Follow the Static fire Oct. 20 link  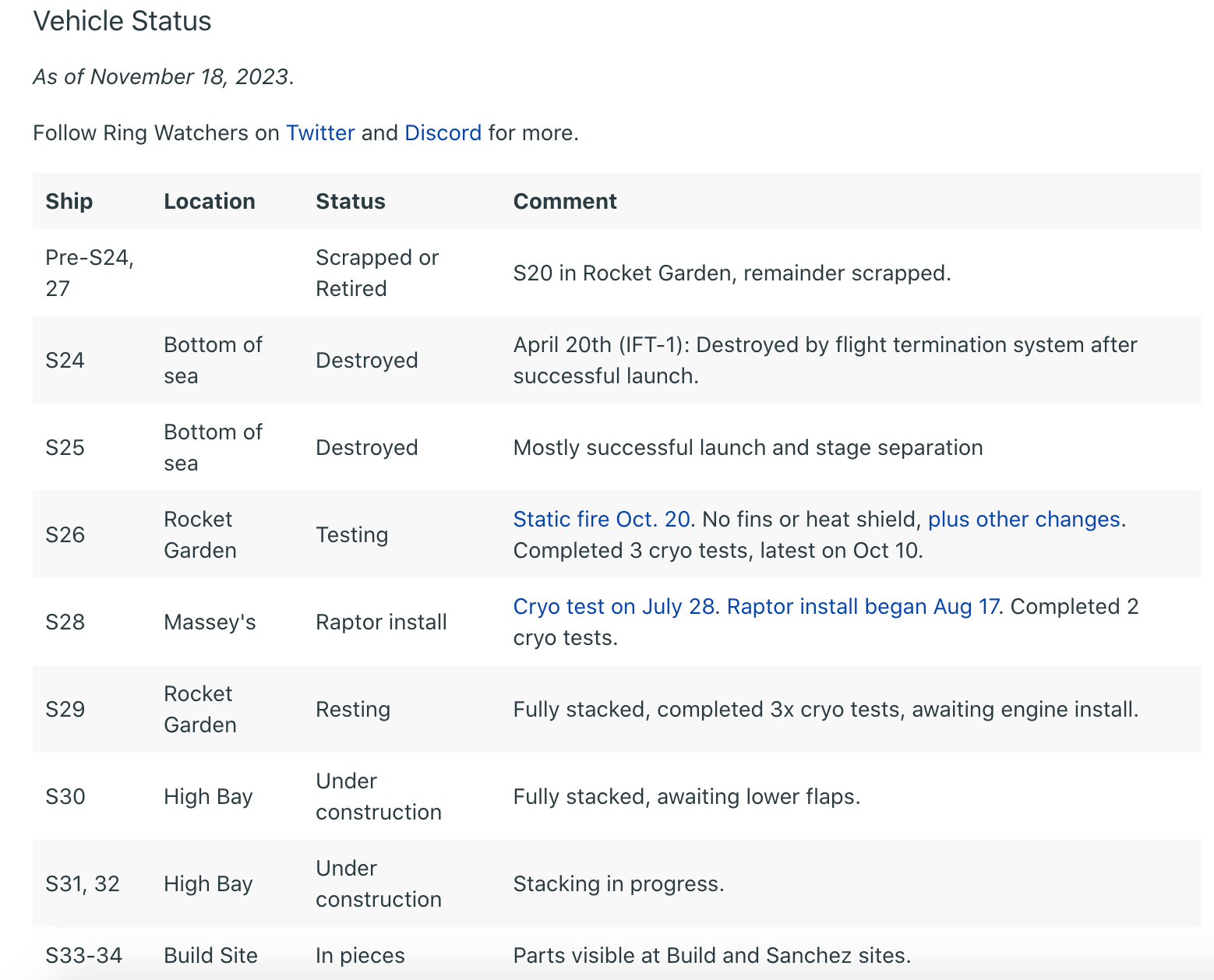[602, 520]
